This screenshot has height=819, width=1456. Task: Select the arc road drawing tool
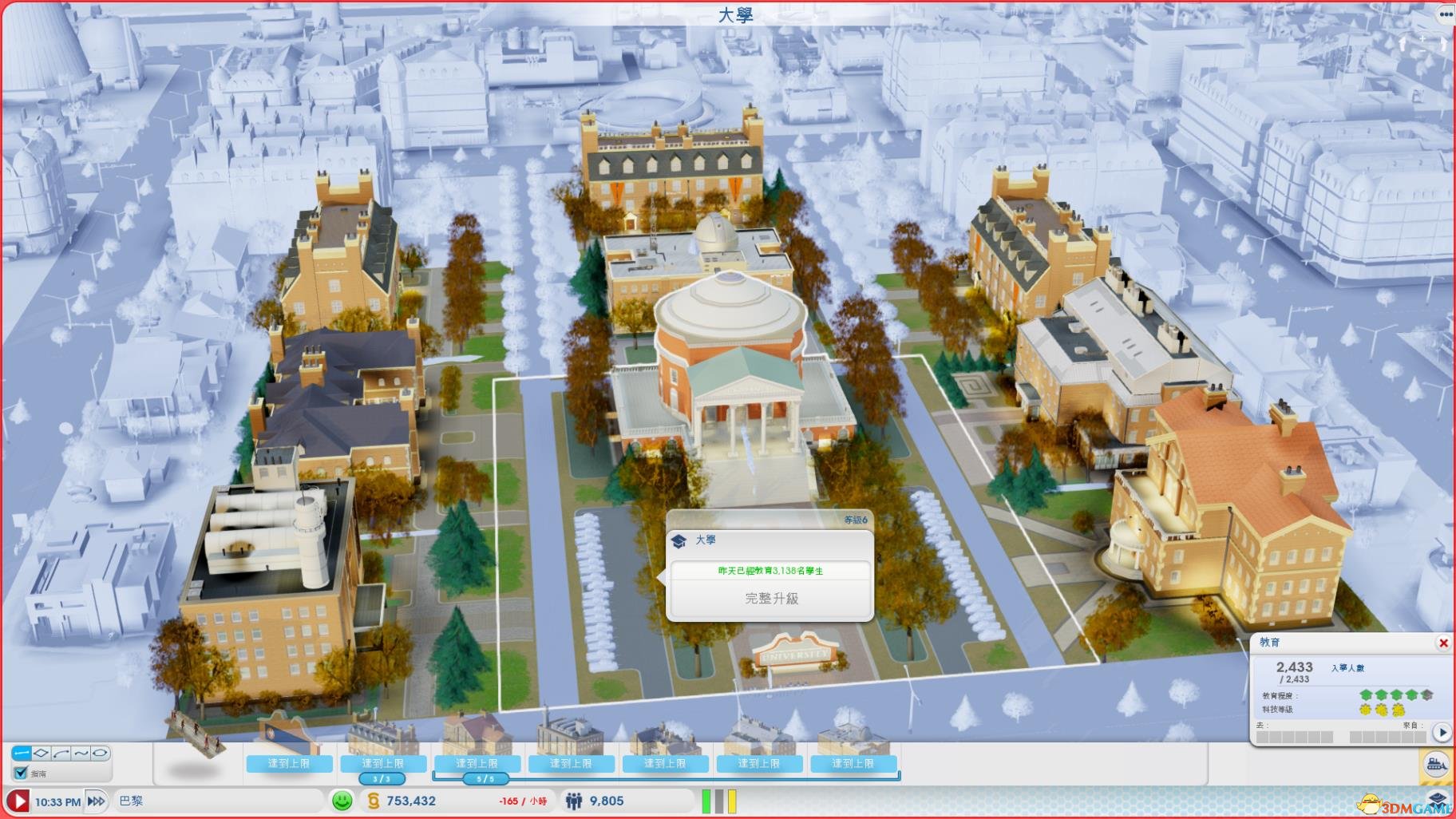tap(61, 753)
